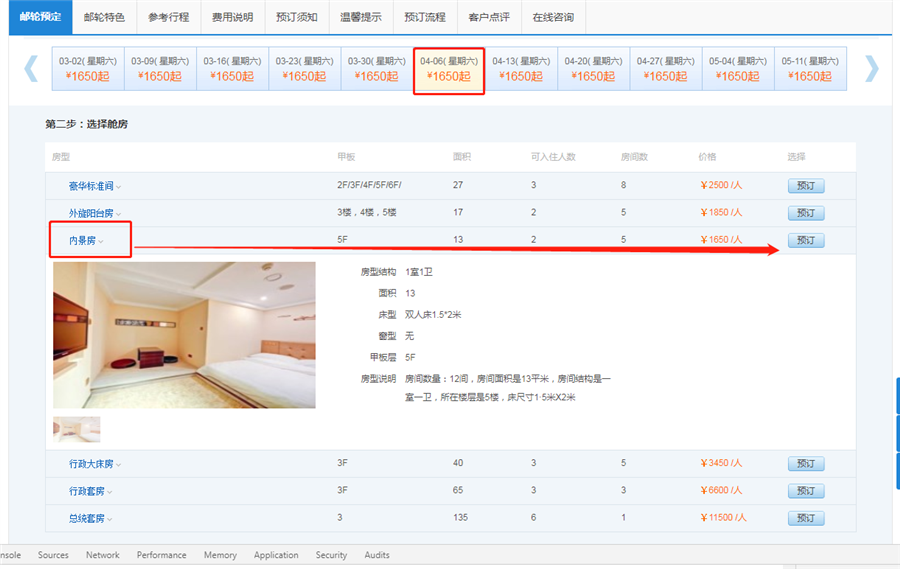Expand the 外旋阳台房 room details
This screenshot has width=900, height=569.
click(x=95, y=214)
